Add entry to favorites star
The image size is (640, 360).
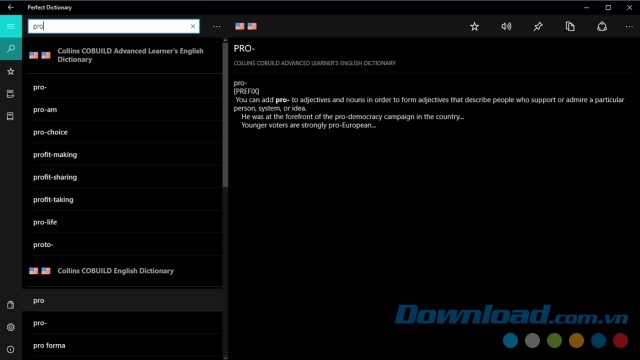pos(474,27)
